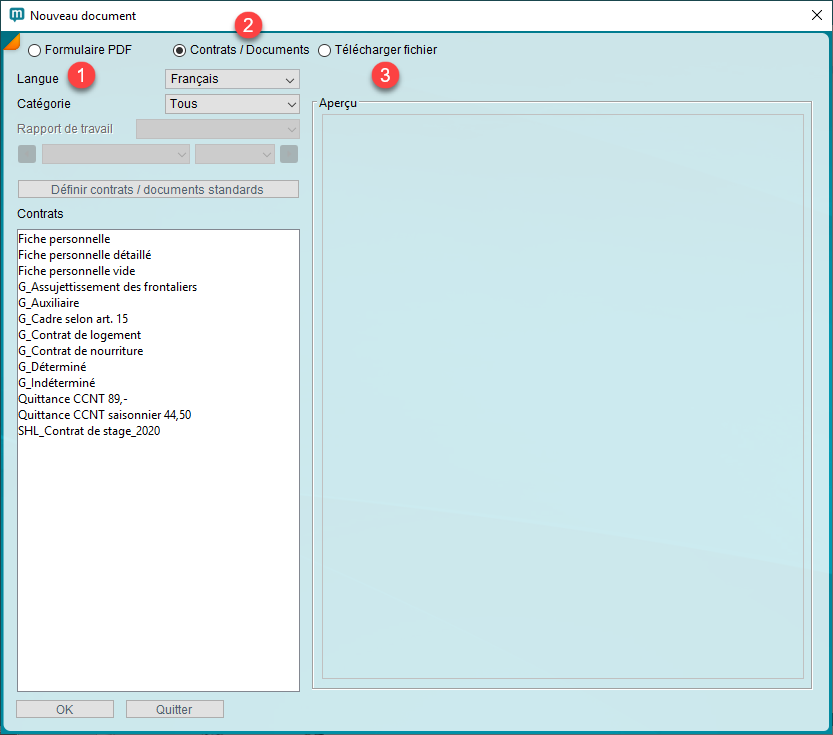The width and height of the screenshot is (833, 735).
Task: Select SHL_Contrat de stage_2020
Action: (x=89, y=431)
